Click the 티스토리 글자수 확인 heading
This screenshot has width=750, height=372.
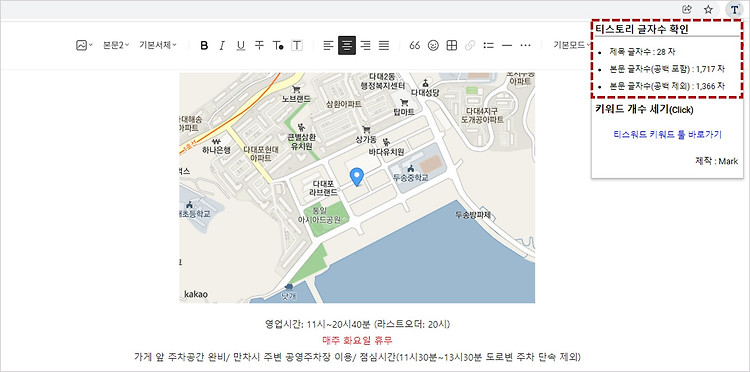pyautogui.click(x=642, y=29)
